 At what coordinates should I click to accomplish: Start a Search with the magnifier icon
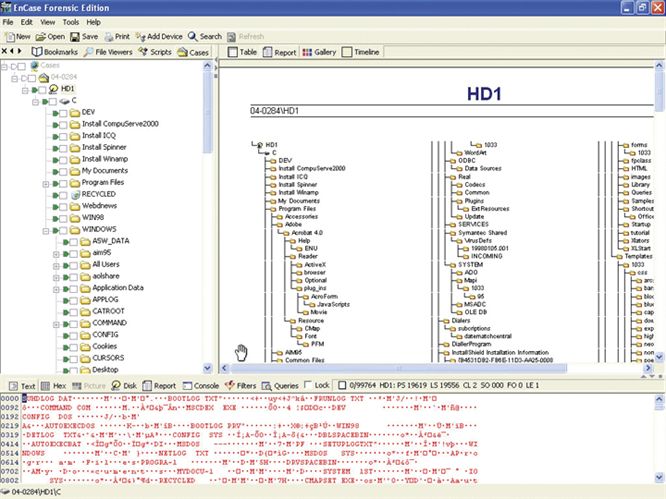192,37
